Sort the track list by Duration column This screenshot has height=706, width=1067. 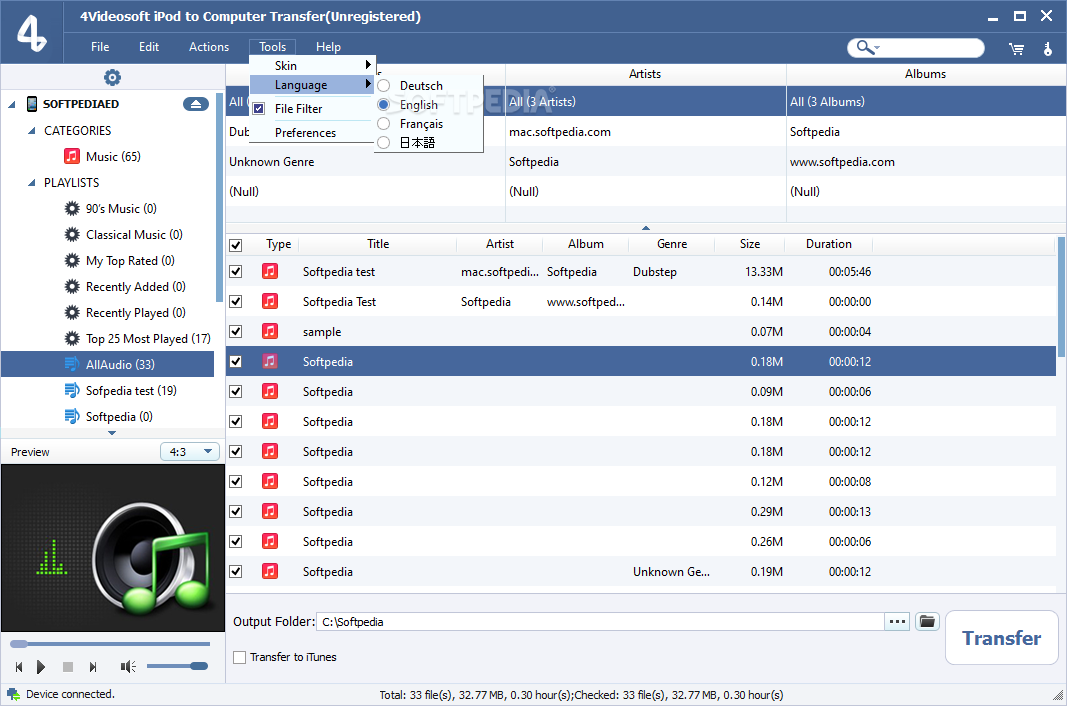pos(828,244)
